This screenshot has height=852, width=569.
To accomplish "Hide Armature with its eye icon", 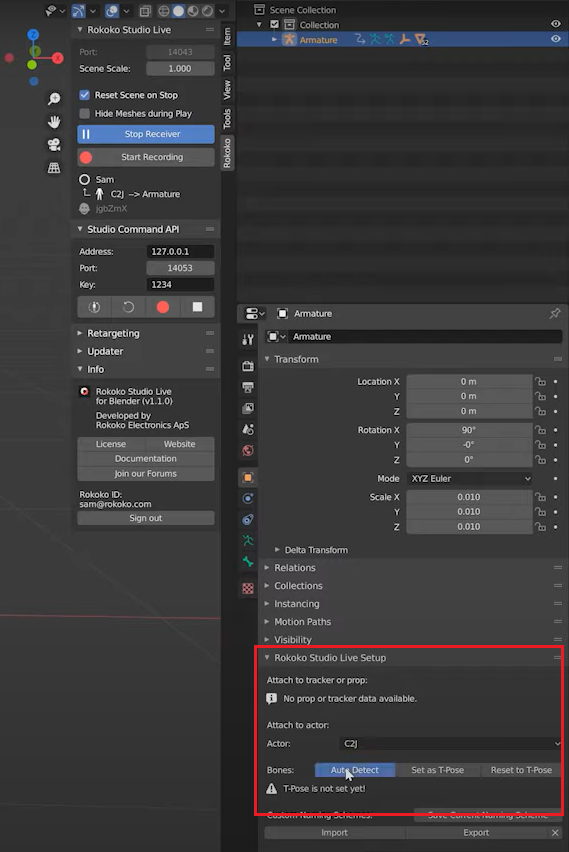I will point(555,39).
